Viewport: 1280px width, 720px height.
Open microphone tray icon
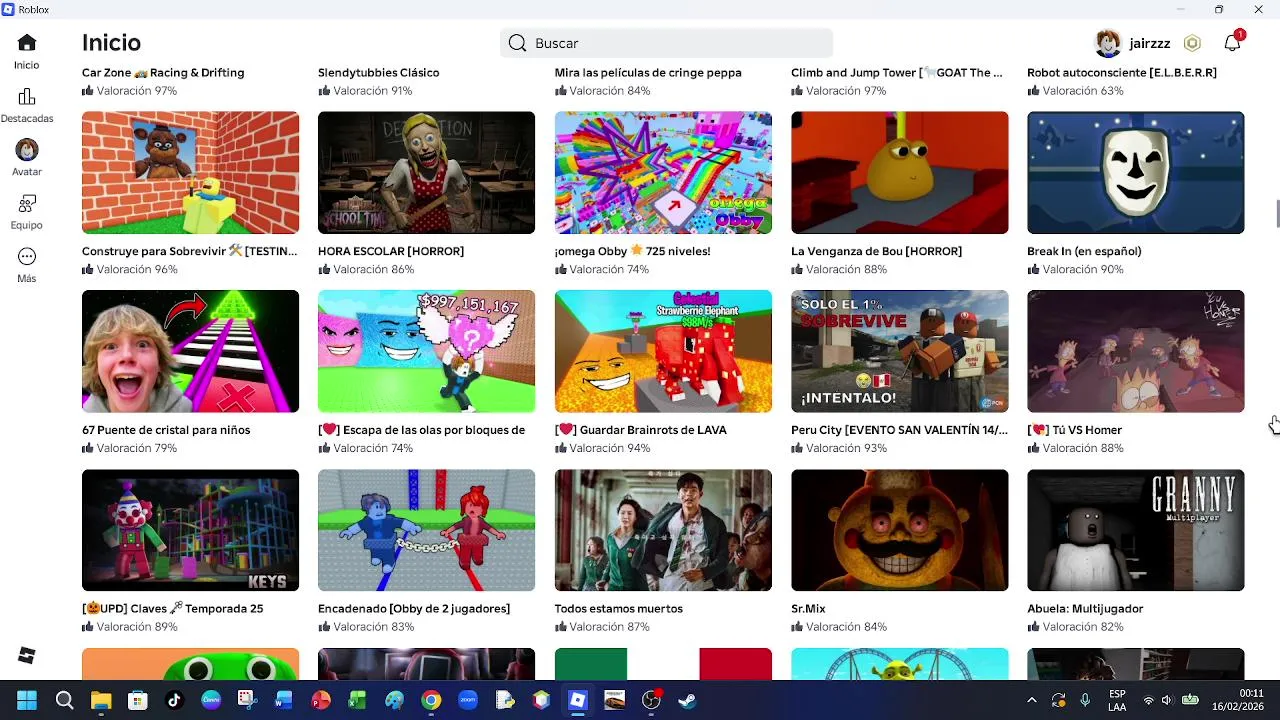point(1085,700)
